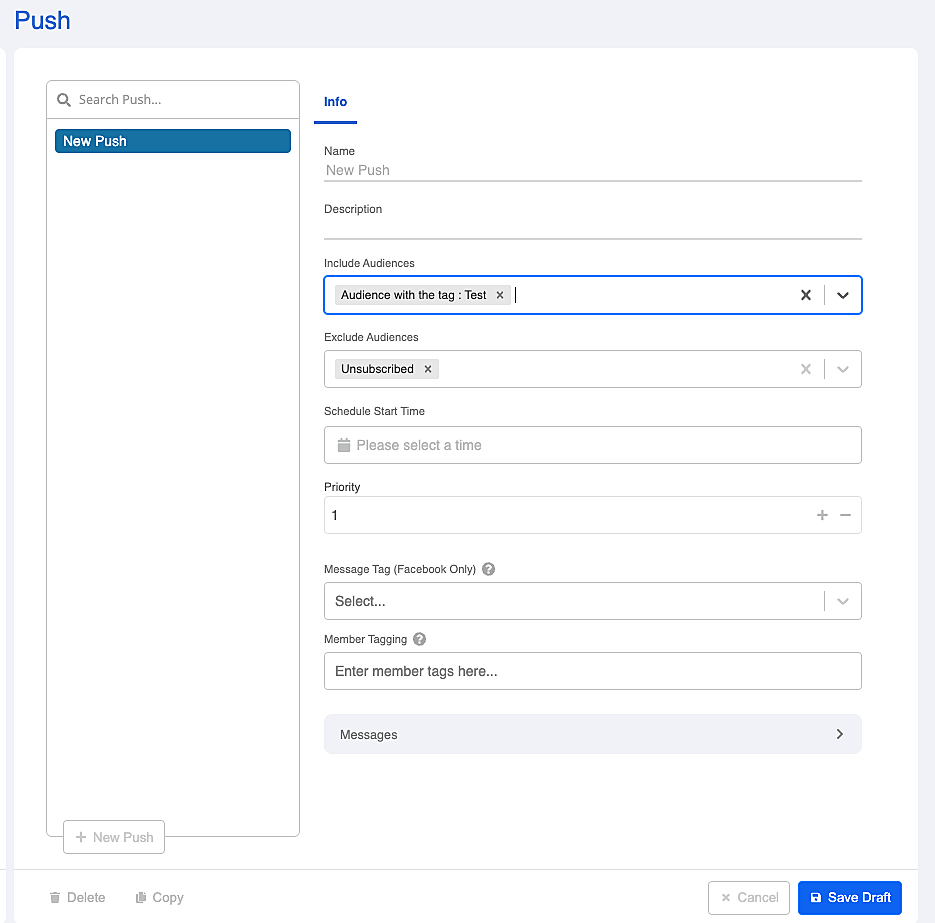This screenshot has width=935, height=923.
Task: Open the Schedule Start Time picker
Action: [x=593, y=445]
